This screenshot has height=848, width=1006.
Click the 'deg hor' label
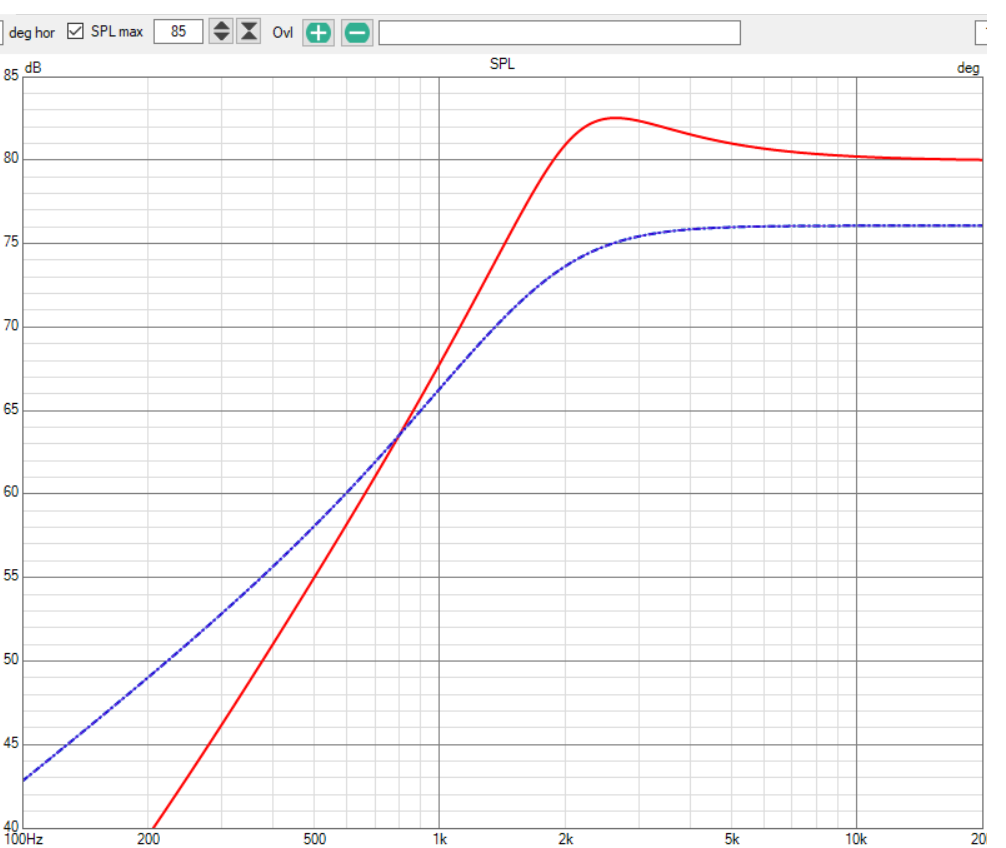coord(32,33)
